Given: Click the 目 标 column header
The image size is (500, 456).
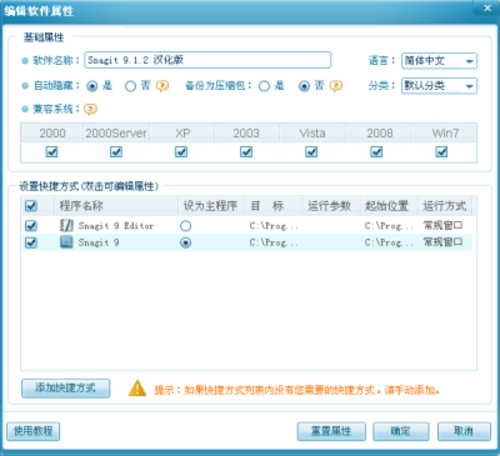Looking at the screenshot, I should tap(273, 206).
